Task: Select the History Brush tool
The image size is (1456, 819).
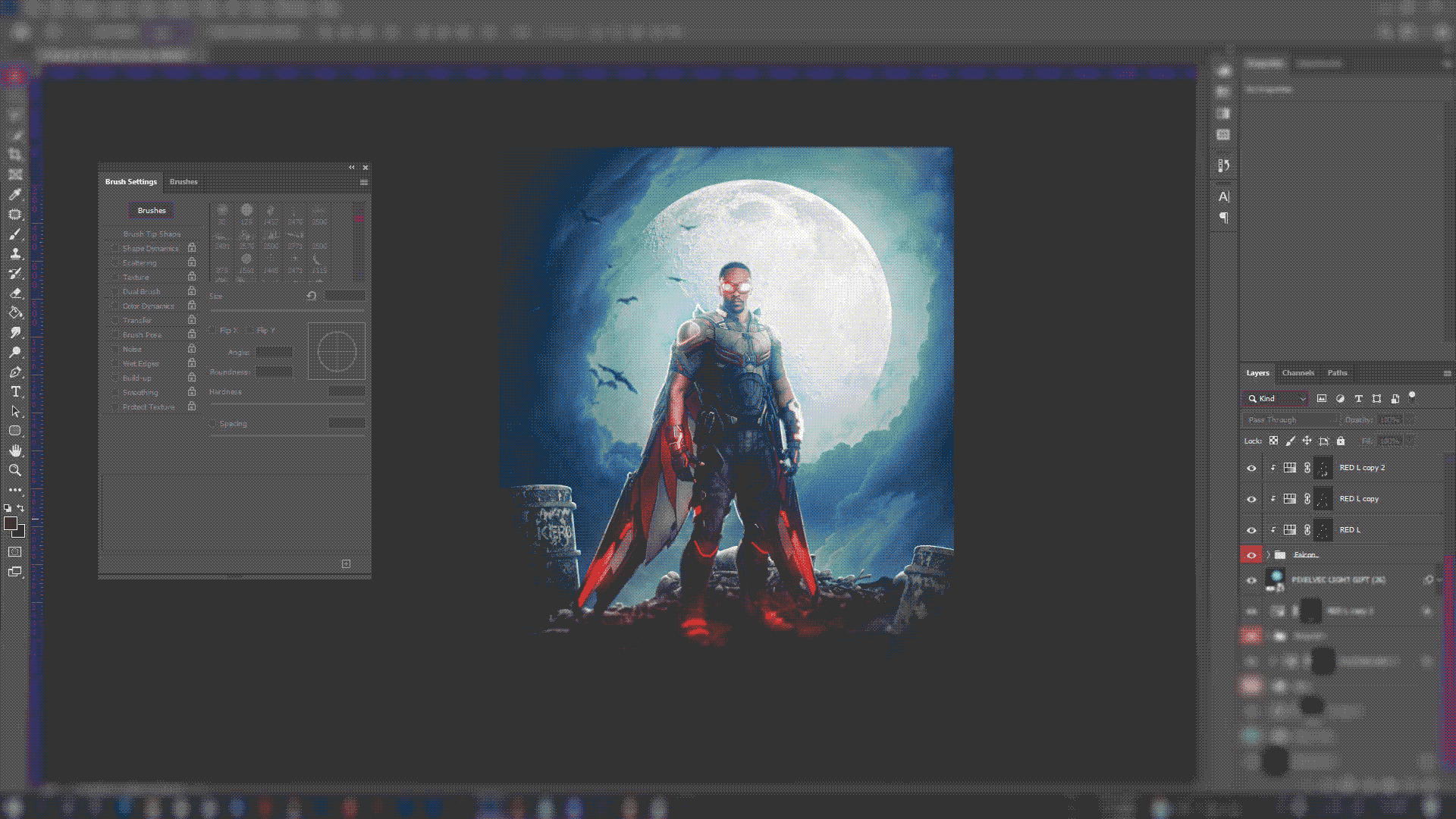Action: tap(15, 273)
